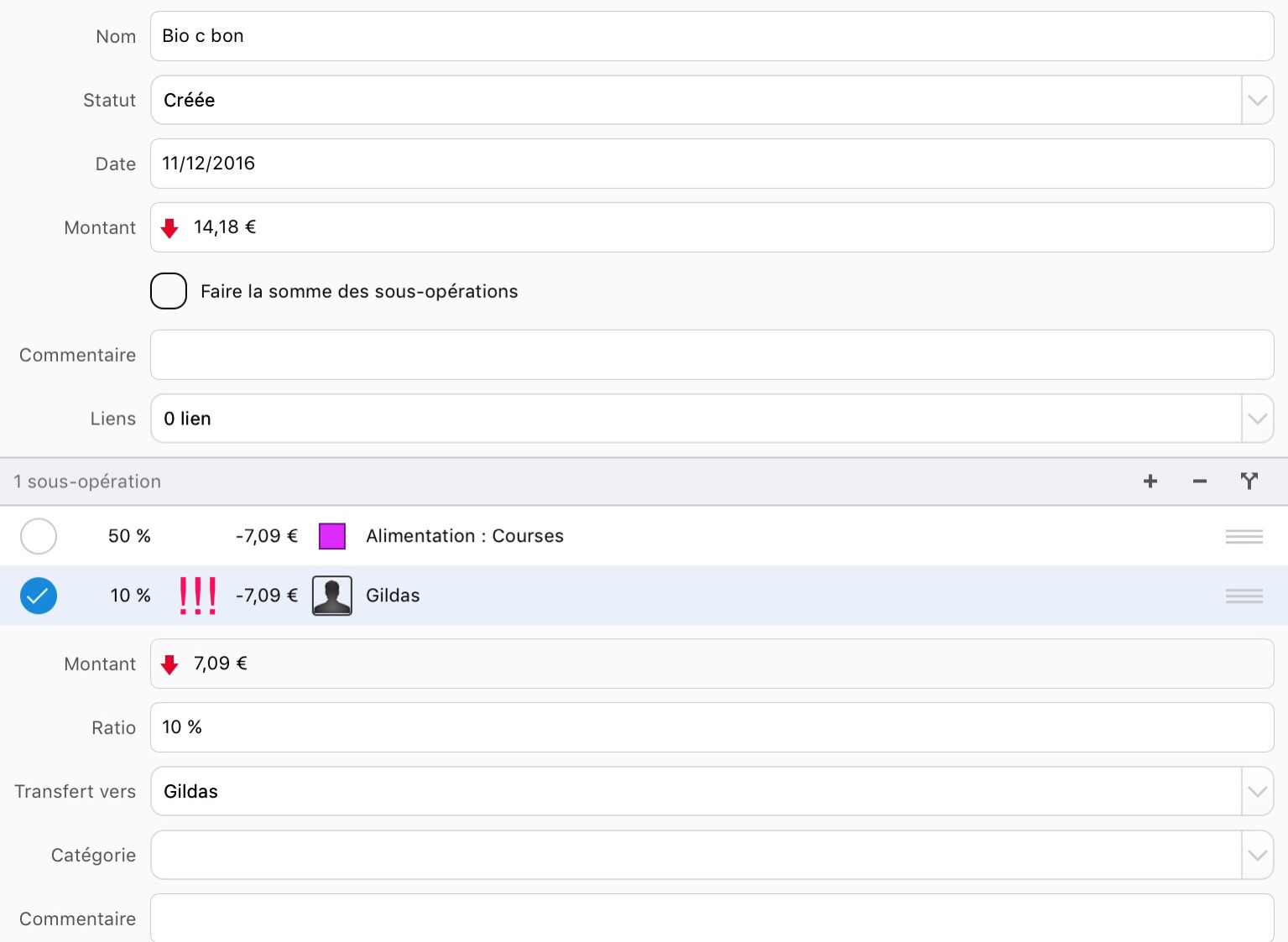Click the Nom field containing Bio c bon
This screenshot has height=942, width=1288.
(x=712, y=36)
